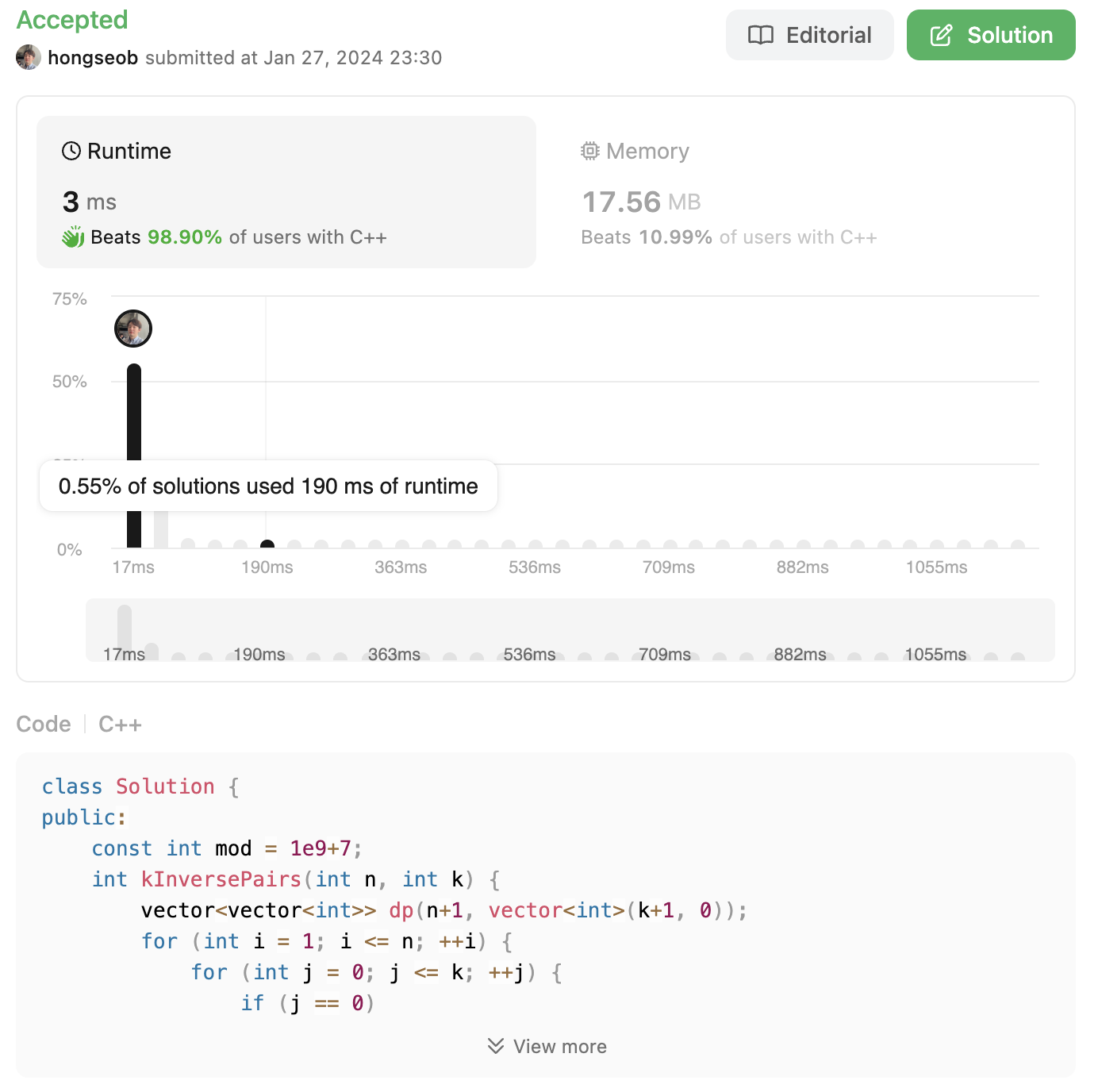Click the double chevron next to View more
Screen dimensions: 1098x1092
point(496,1046)
